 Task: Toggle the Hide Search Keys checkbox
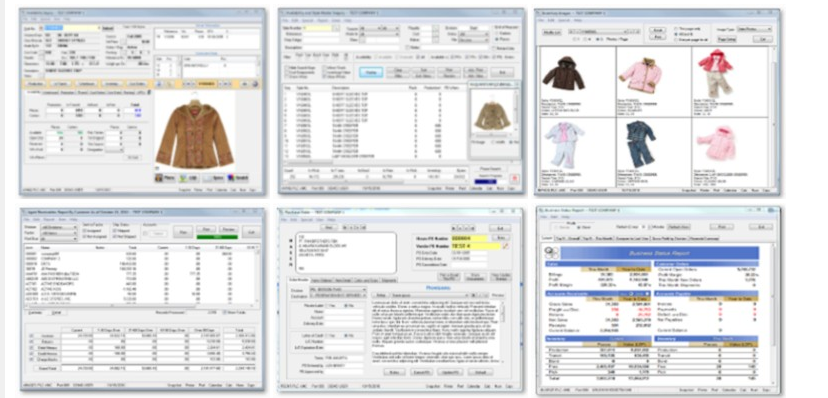[286, 68]
